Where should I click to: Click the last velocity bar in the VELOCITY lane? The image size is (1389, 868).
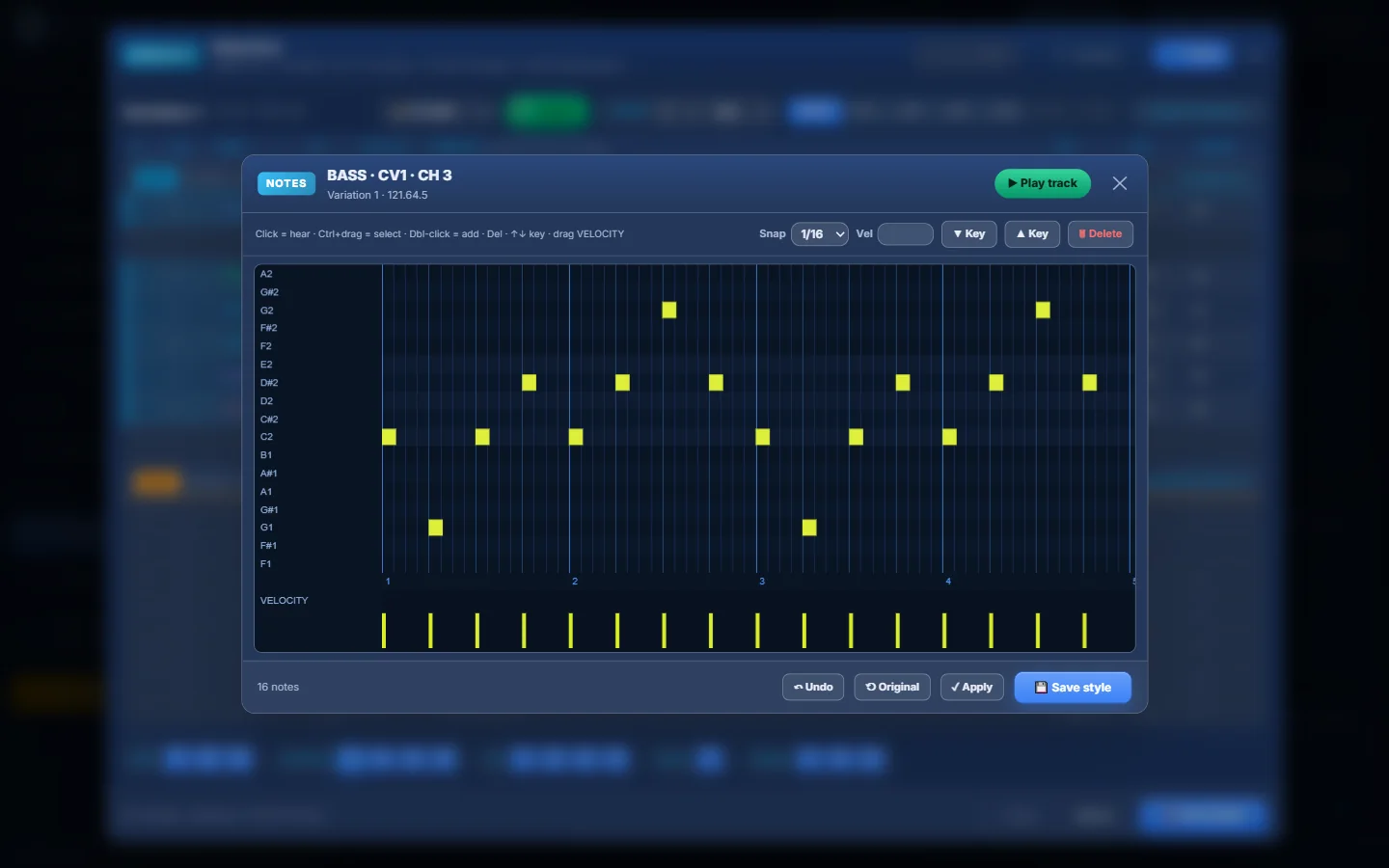(x=1084, y=631)
